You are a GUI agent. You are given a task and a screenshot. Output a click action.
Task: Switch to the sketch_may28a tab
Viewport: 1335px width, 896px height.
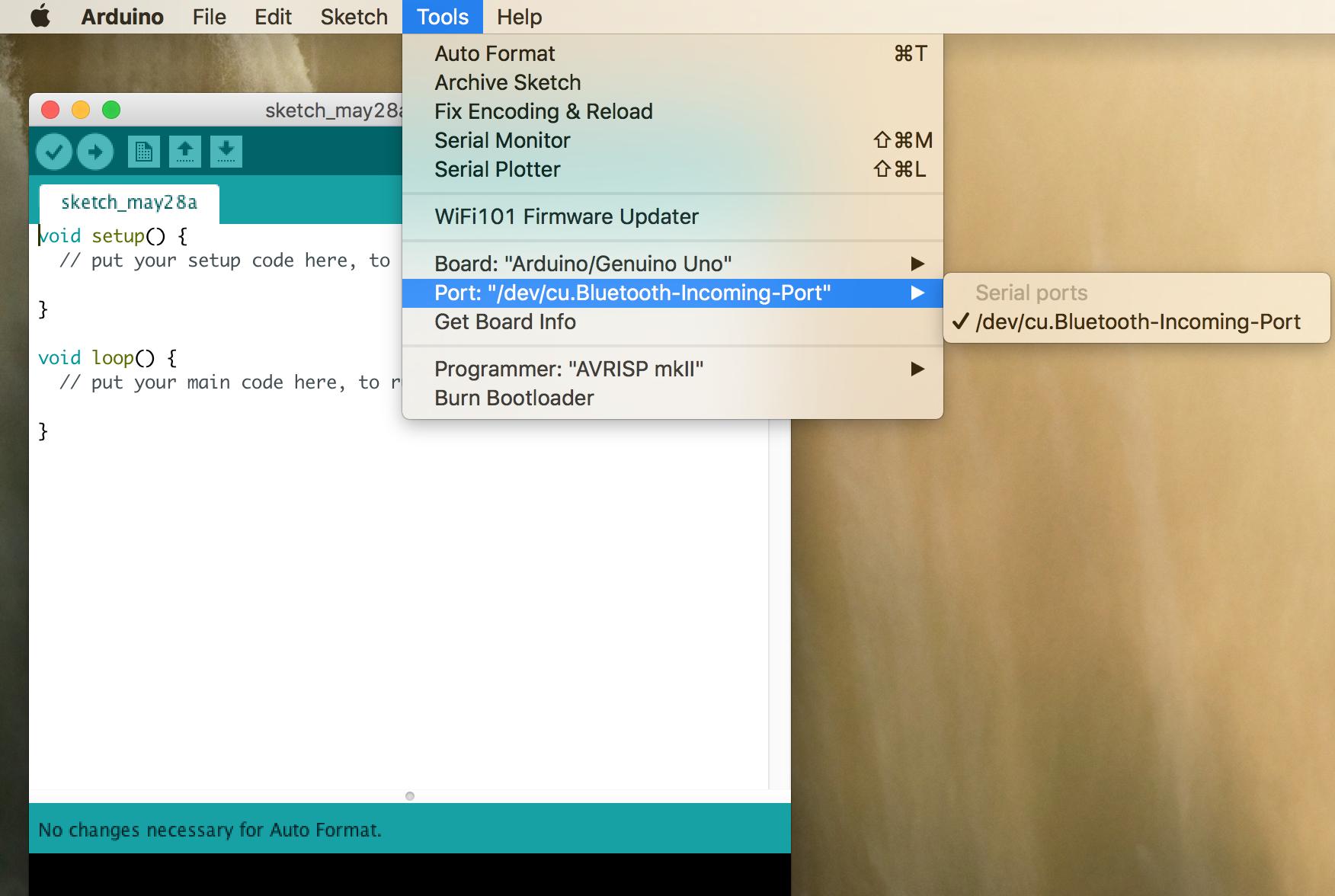coord(128,203)
